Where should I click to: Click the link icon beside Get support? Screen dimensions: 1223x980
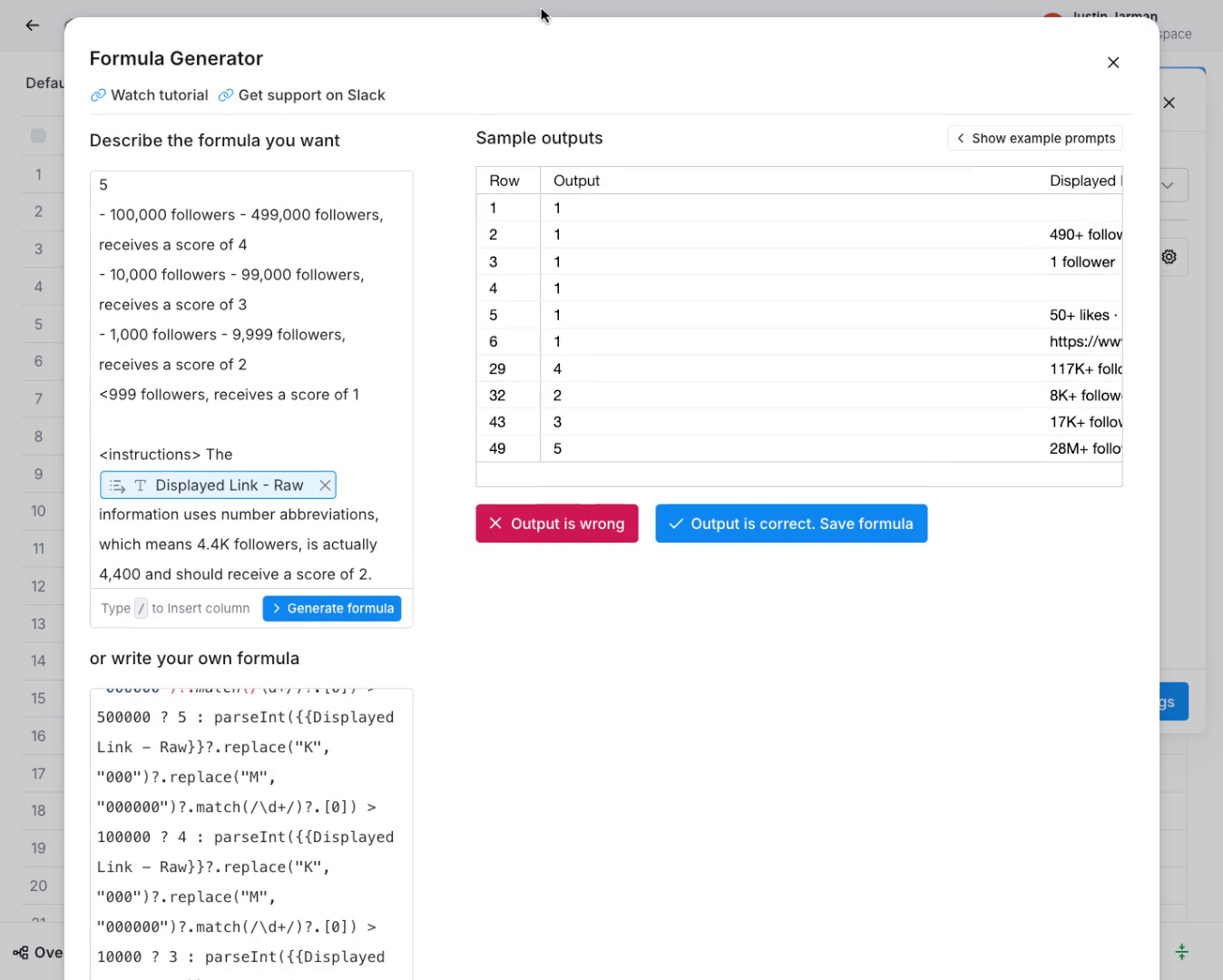pos(226,95)
